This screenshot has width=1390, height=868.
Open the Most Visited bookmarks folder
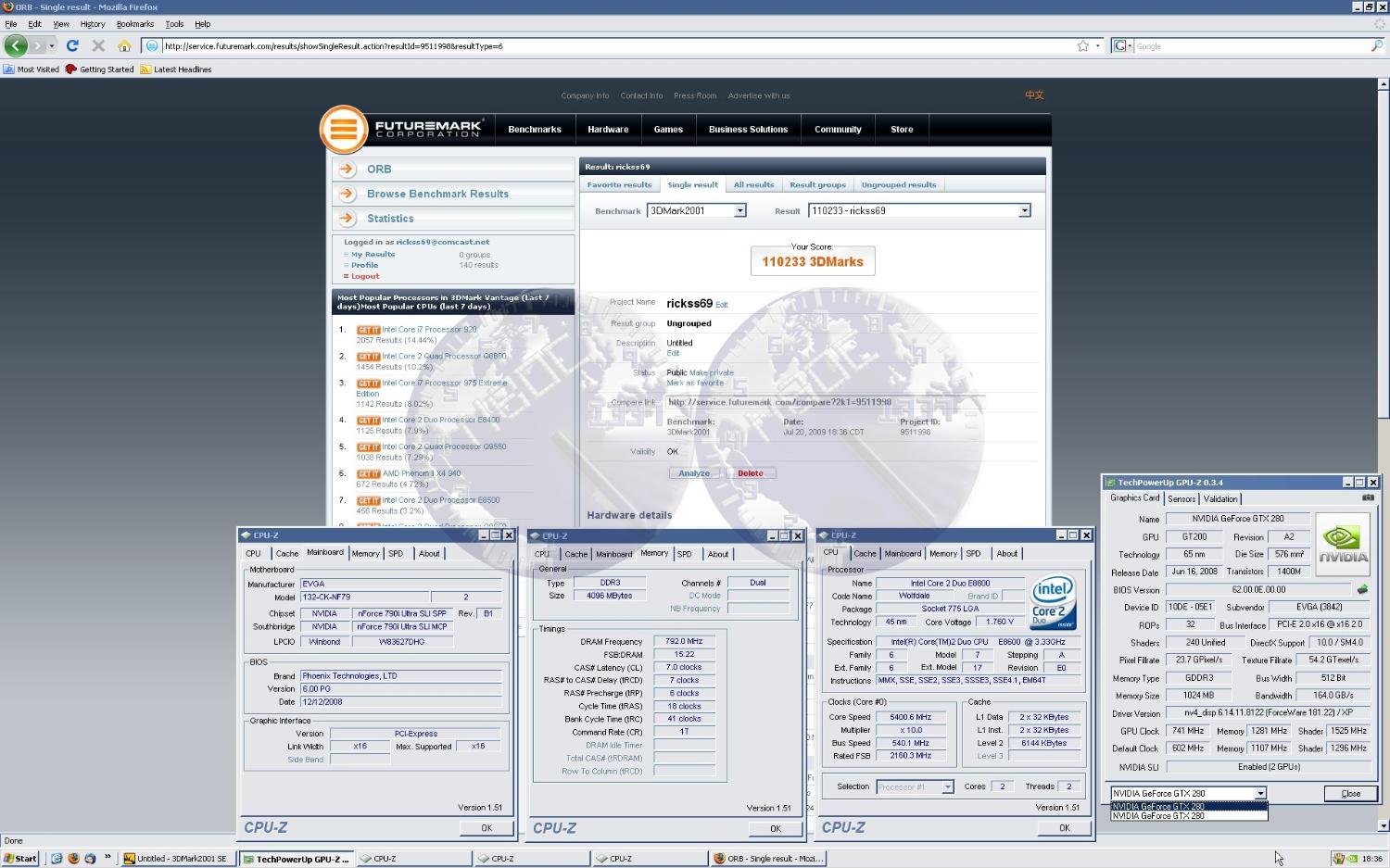[32, 69]
